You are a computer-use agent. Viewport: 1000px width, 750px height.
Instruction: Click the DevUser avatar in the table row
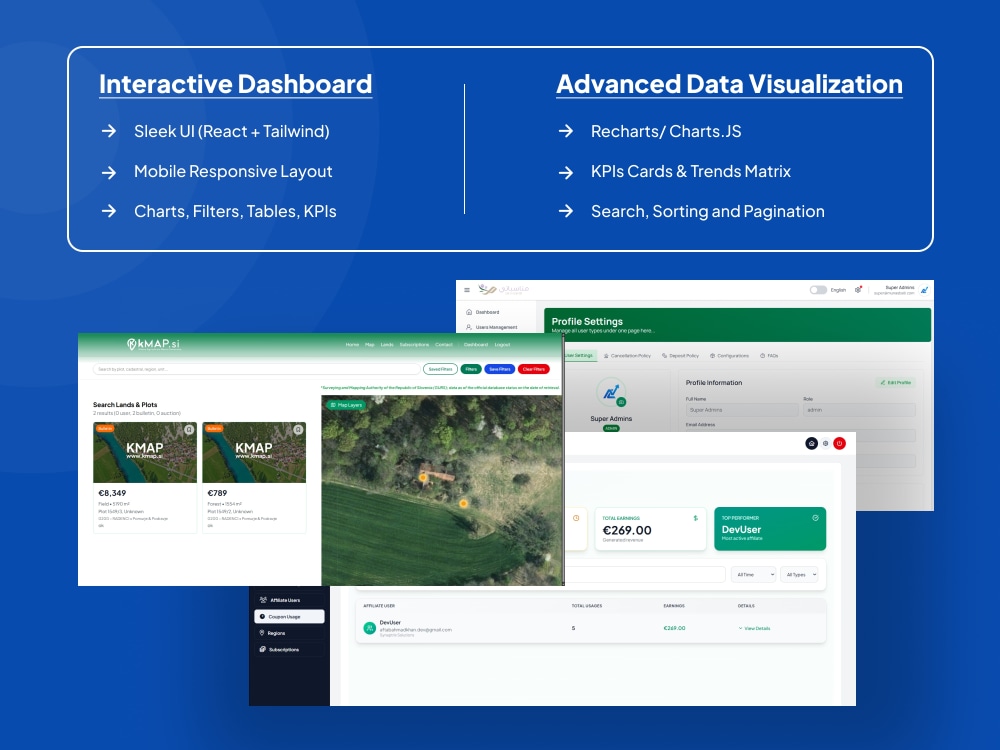[x=369, y=628]
